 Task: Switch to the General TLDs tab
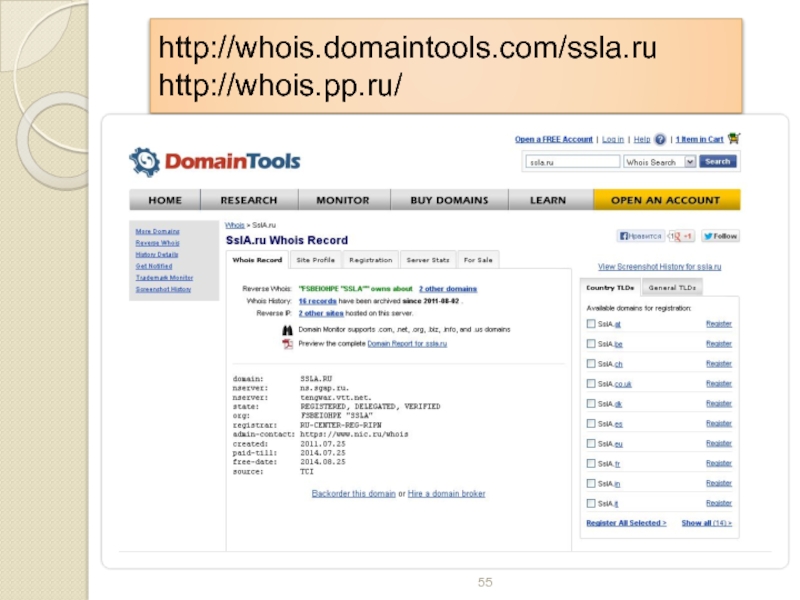pos(671,287)
